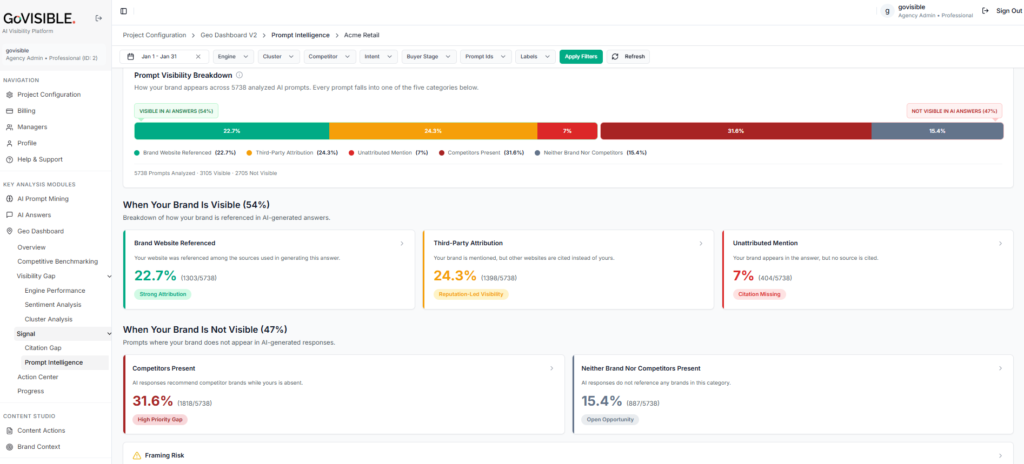Click the Refresh button
Viewport: 1024px width, 464px height.
tap(628, 57)
